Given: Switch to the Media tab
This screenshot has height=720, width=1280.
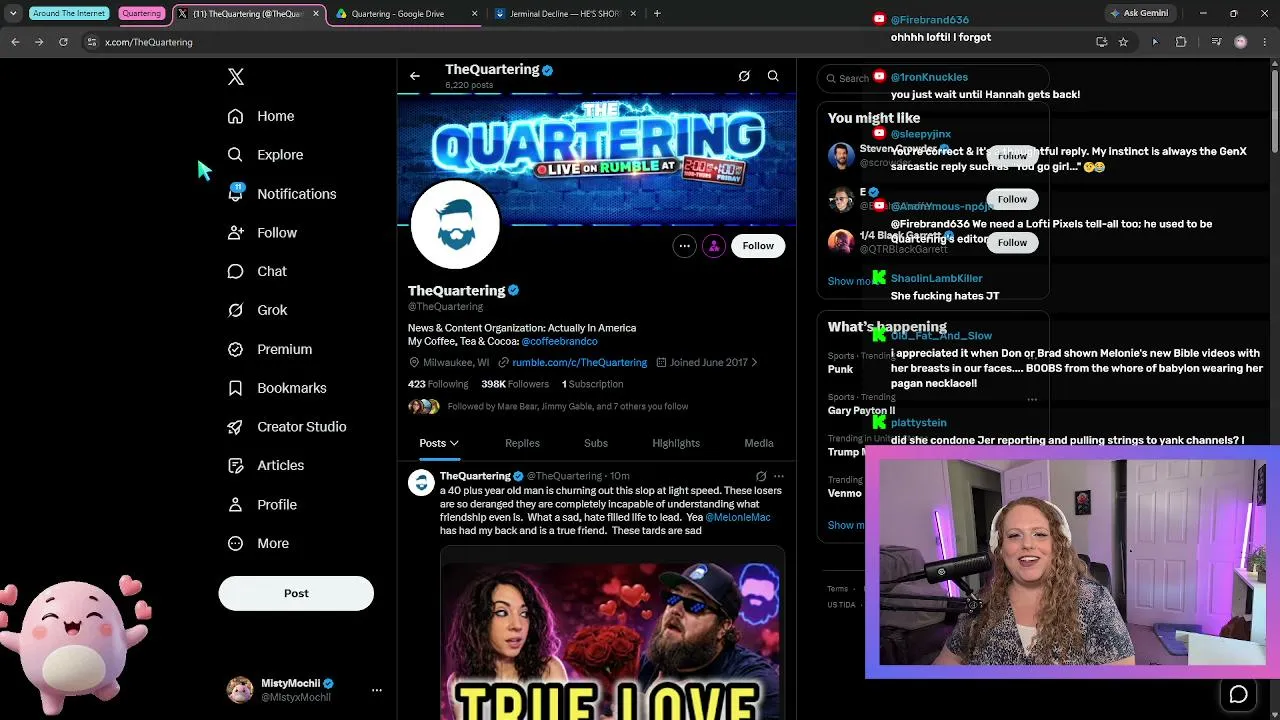Looking at the screenshot, I should [x=759, y=443].
